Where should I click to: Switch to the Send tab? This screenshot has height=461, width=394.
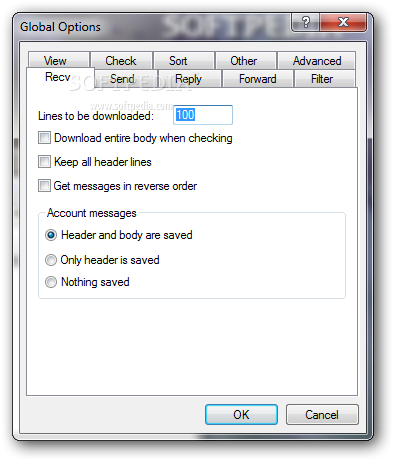click(x=126, y=79)
